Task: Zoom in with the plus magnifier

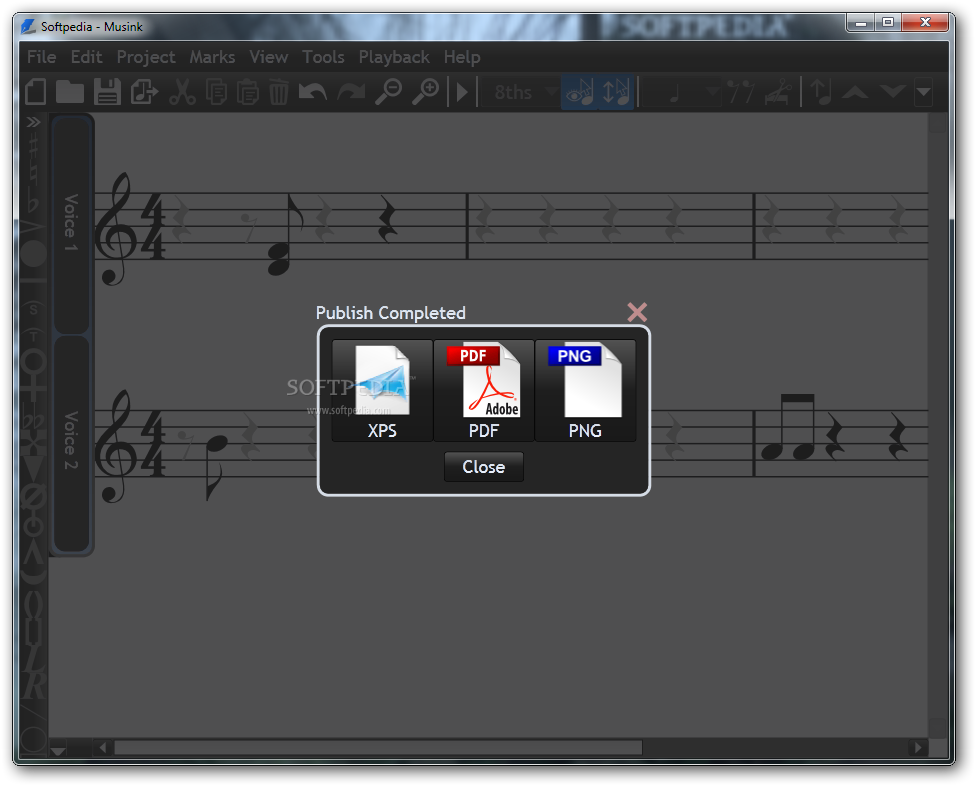Action: (x=426, y=92)
